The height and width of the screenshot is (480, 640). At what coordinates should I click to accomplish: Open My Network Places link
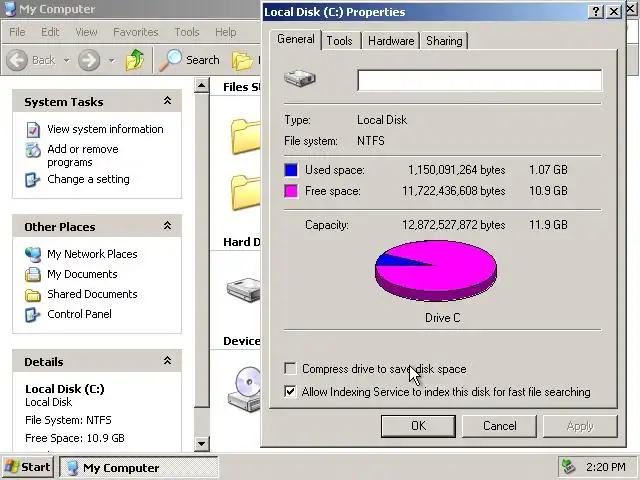point(92,254)
